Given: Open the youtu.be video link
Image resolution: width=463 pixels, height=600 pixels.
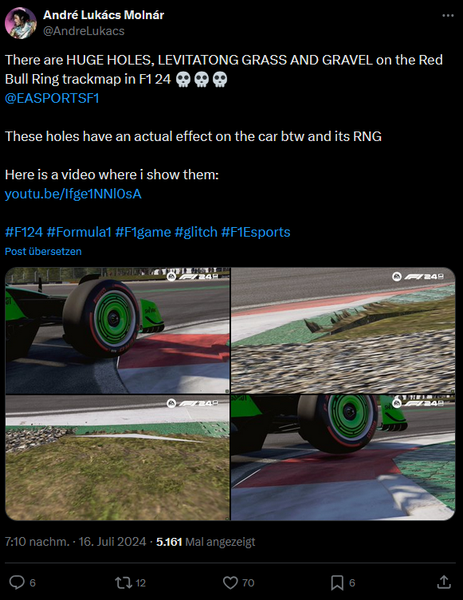Looking at the screenshot, I should 73,194.
